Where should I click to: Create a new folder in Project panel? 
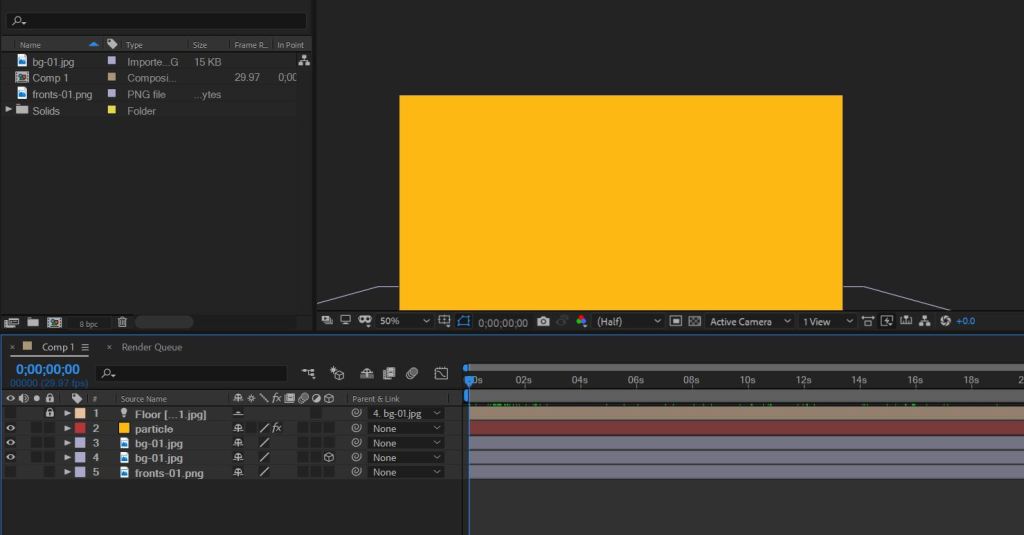(x=33, y=323)
